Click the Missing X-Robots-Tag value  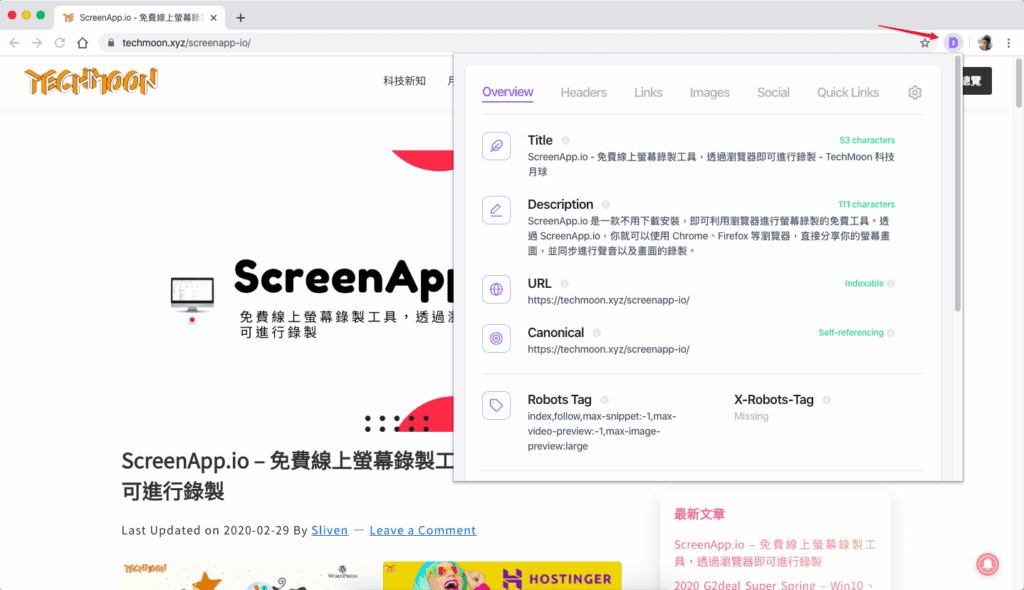point(751,417)
